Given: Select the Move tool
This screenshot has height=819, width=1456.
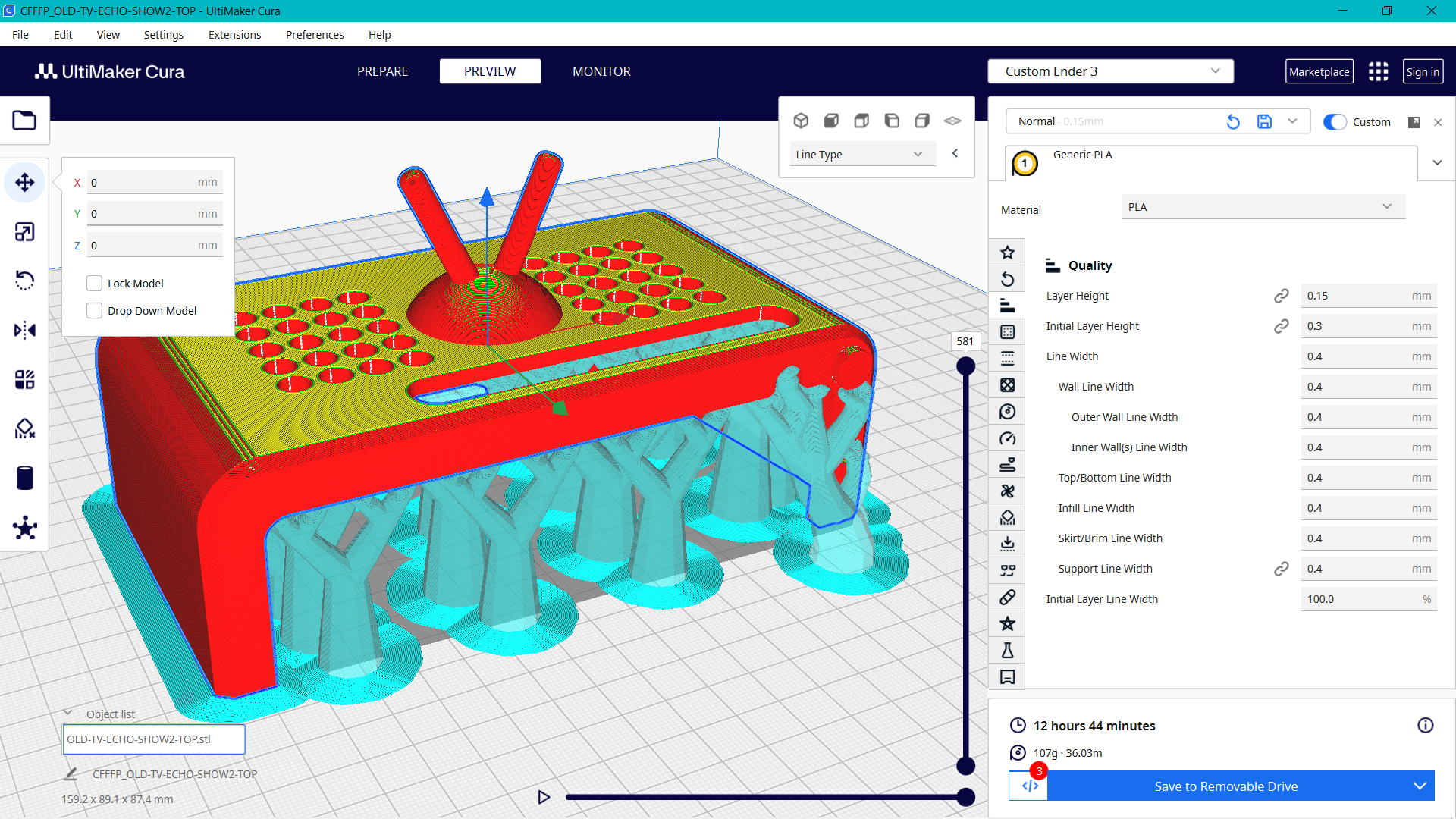Looking at the screenshot, I should (25, 183).
